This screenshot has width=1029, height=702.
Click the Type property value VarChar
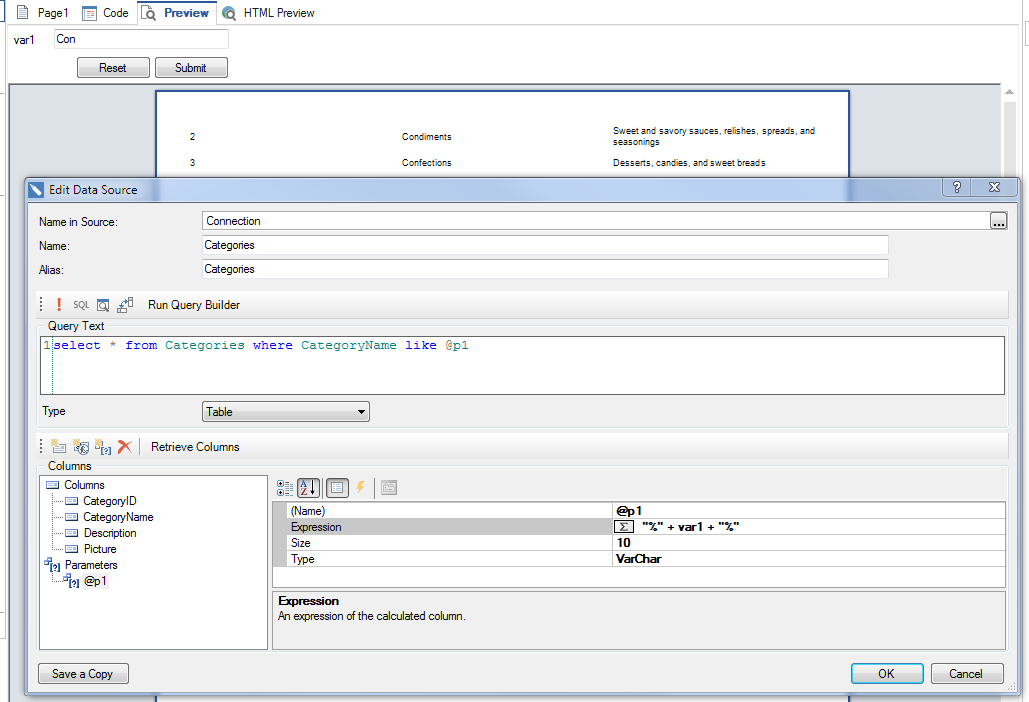tap(639, 559)
